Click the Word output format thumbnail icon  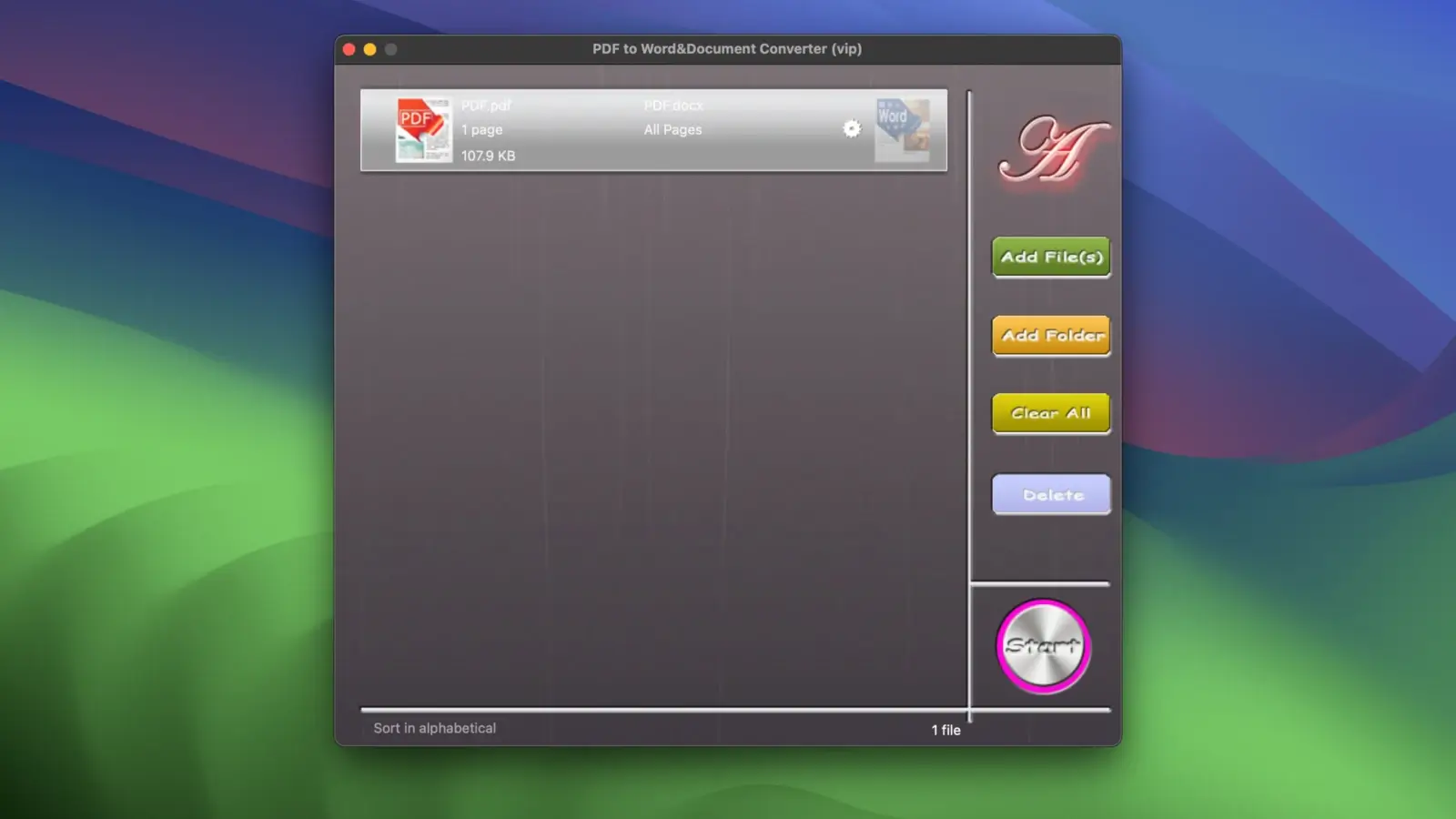(902, 130)
